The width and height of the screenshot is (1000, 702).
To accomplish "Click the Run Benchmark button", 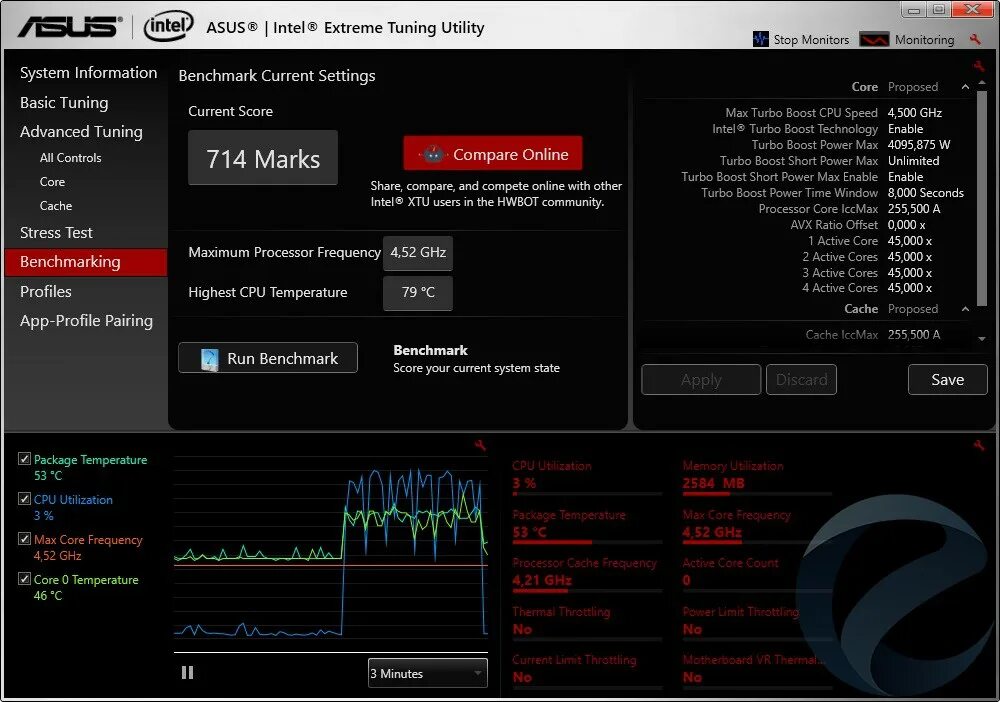I will (268, 358).
